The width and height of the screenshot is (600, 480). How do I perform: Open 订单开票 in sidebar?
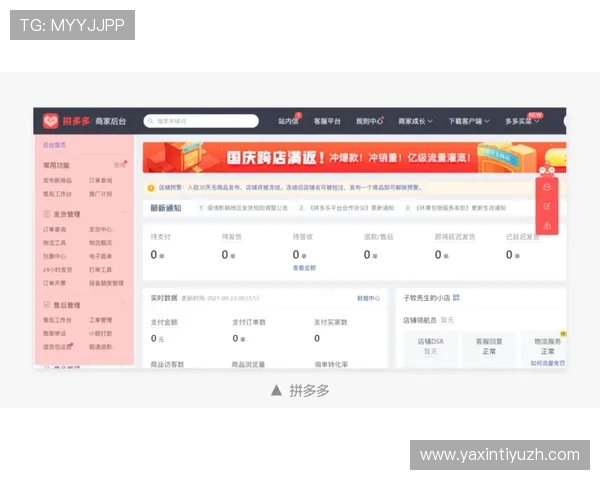tap(54, 283)
